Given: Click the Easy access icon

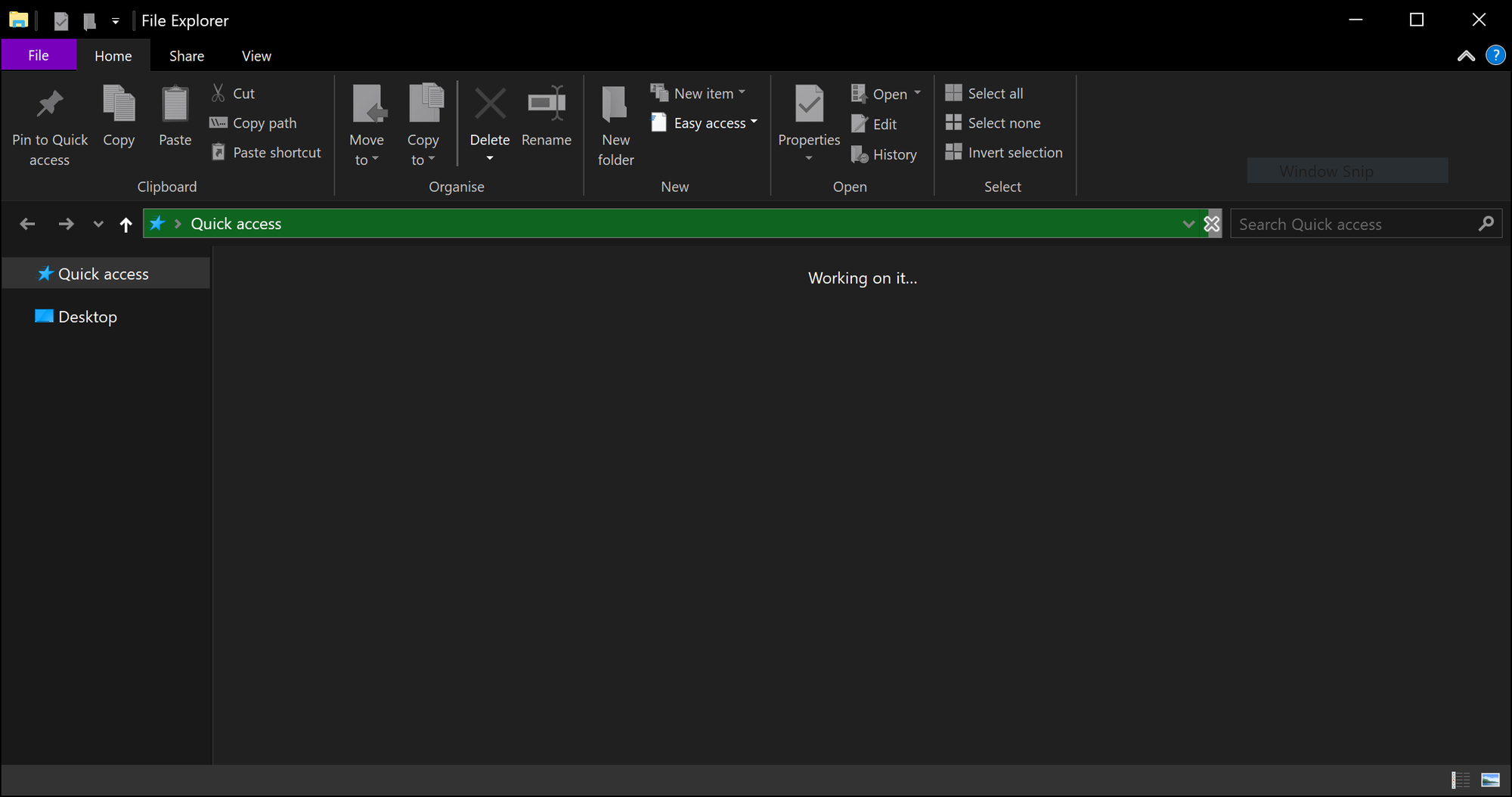Looking at the screenshot, I should click(659, 122).
